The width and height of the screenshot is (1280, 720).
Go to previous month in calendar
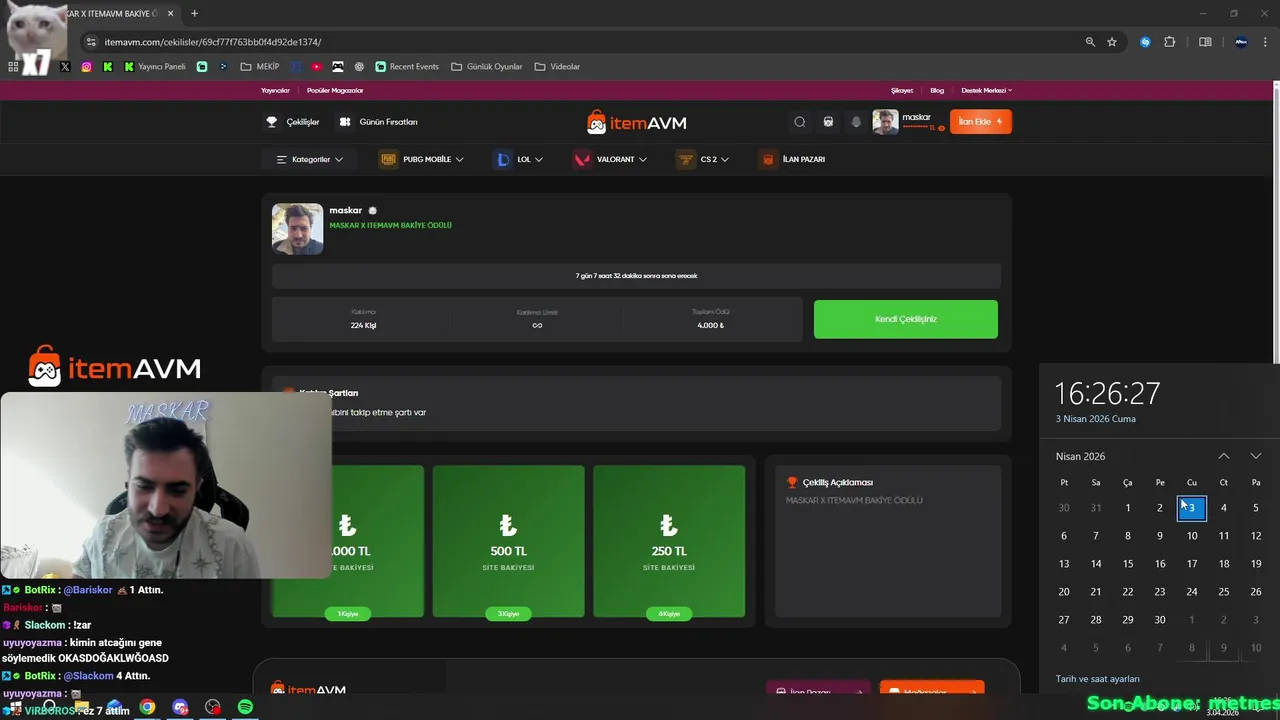pos(1224,456)
